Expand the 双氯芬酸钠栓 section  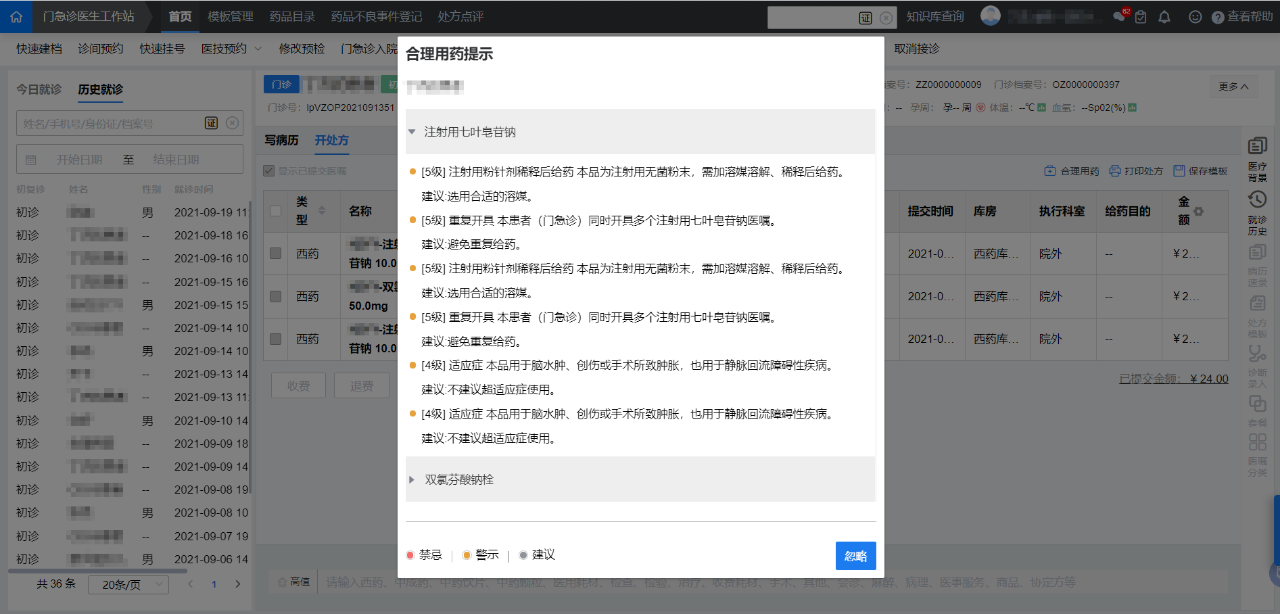click(410, 481)
